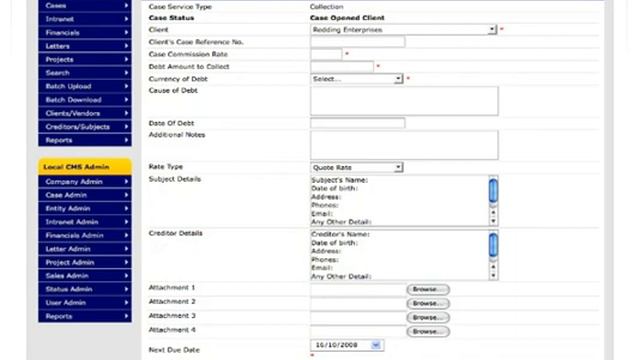
Task: Click Browse for Attachment 1
Action: (428, 289)
